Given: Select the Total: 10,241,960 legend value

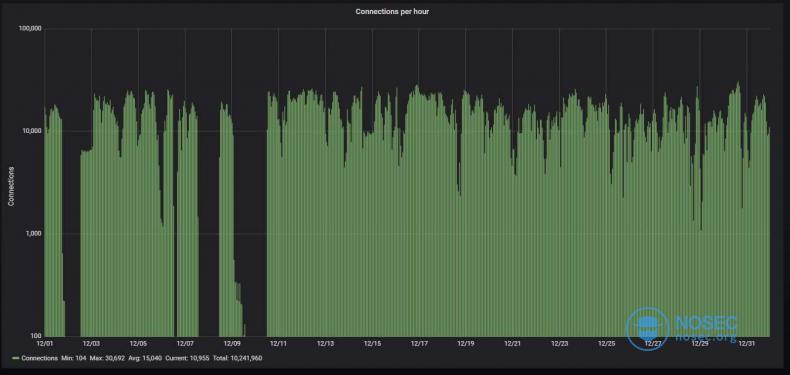Looking at the screenshot, I should pos(237,358).
